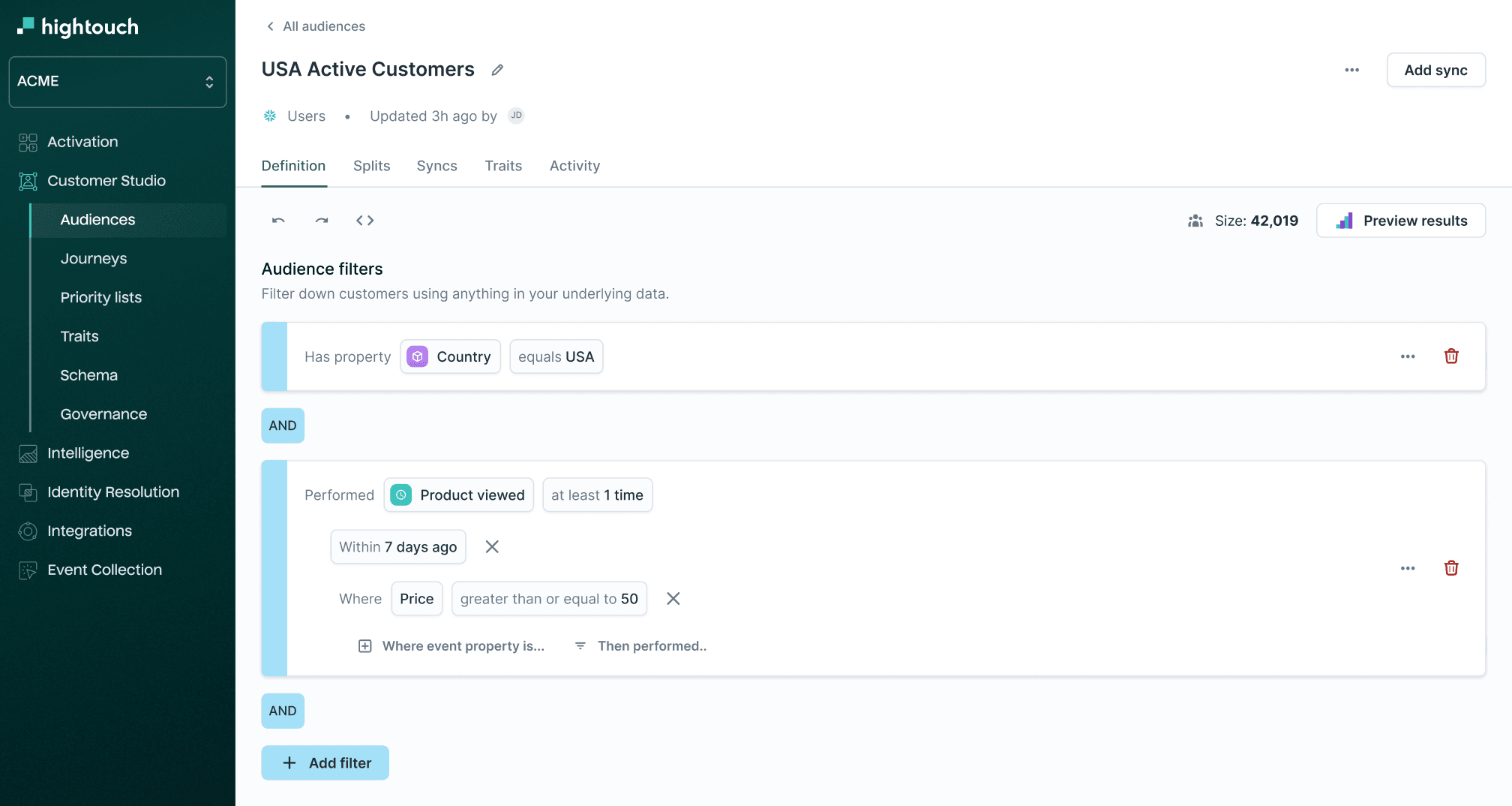Change the Price comparison greater than or equal to 50

(x=549, y=598)
